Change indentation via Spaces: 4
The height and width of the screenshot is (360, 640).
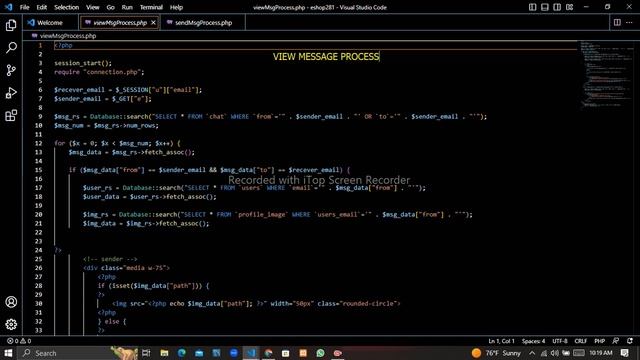click(x=533, y=341)
